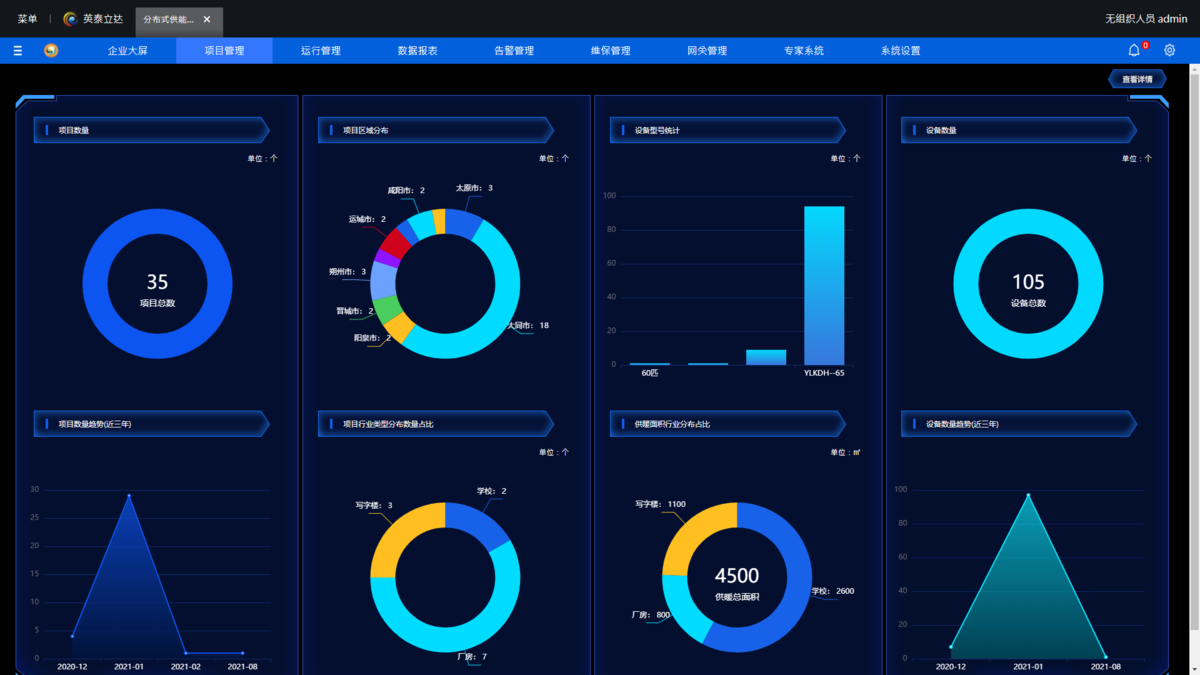Viewport: 1200px width, 675px height.
Task: Open the 告警管理 menu item
Action: point(514,51)
